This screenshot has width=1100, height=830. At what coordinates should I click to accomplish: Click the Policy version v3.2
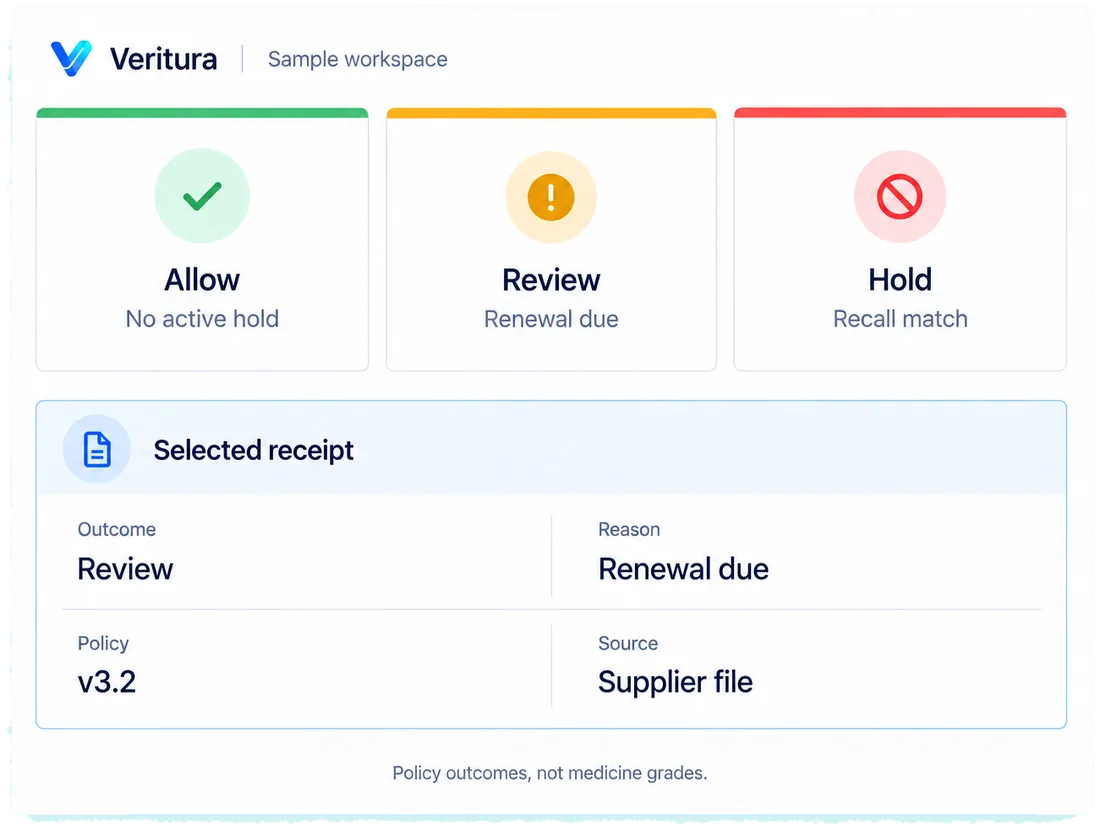point(107,682)
